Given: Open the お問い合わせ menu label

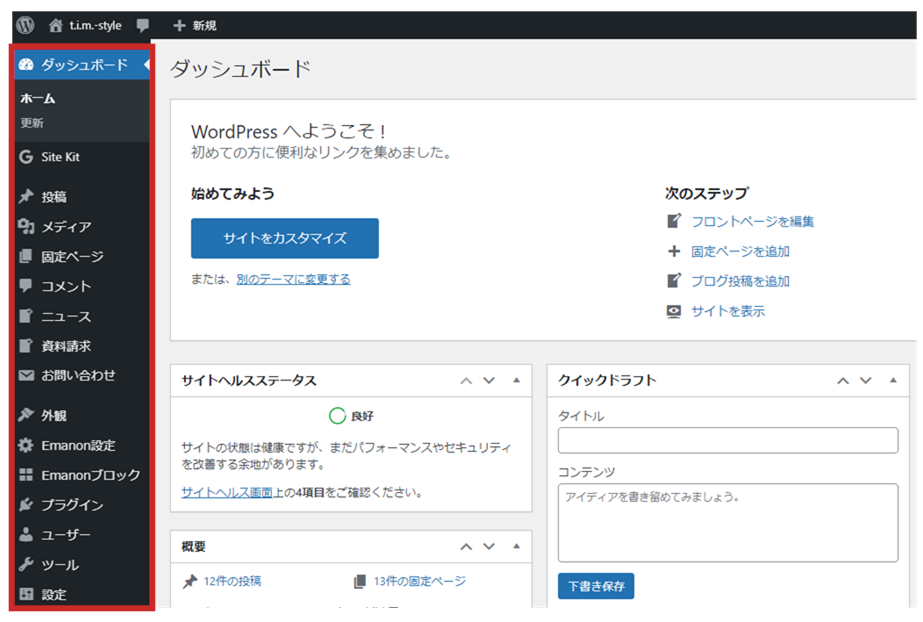Looking at the screenshot, I should click(78, 375).
